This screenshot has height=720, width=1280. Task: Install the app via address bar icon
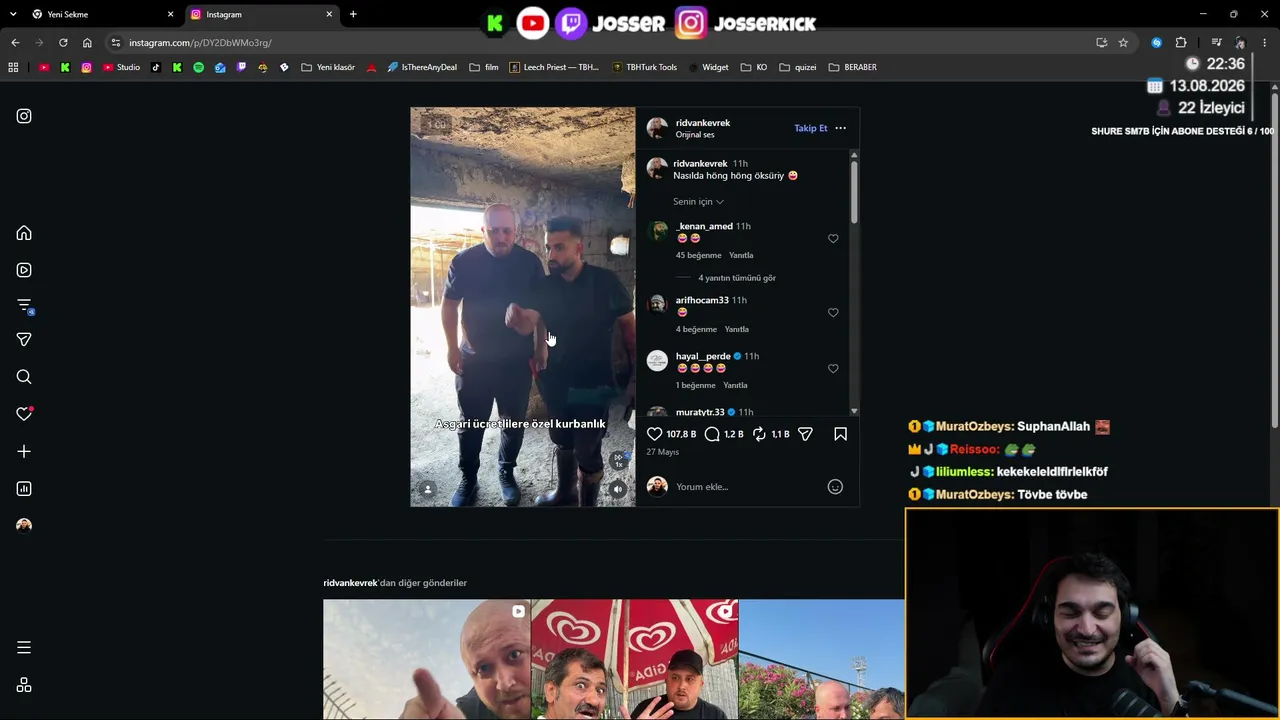click(x=1101, y=43)
